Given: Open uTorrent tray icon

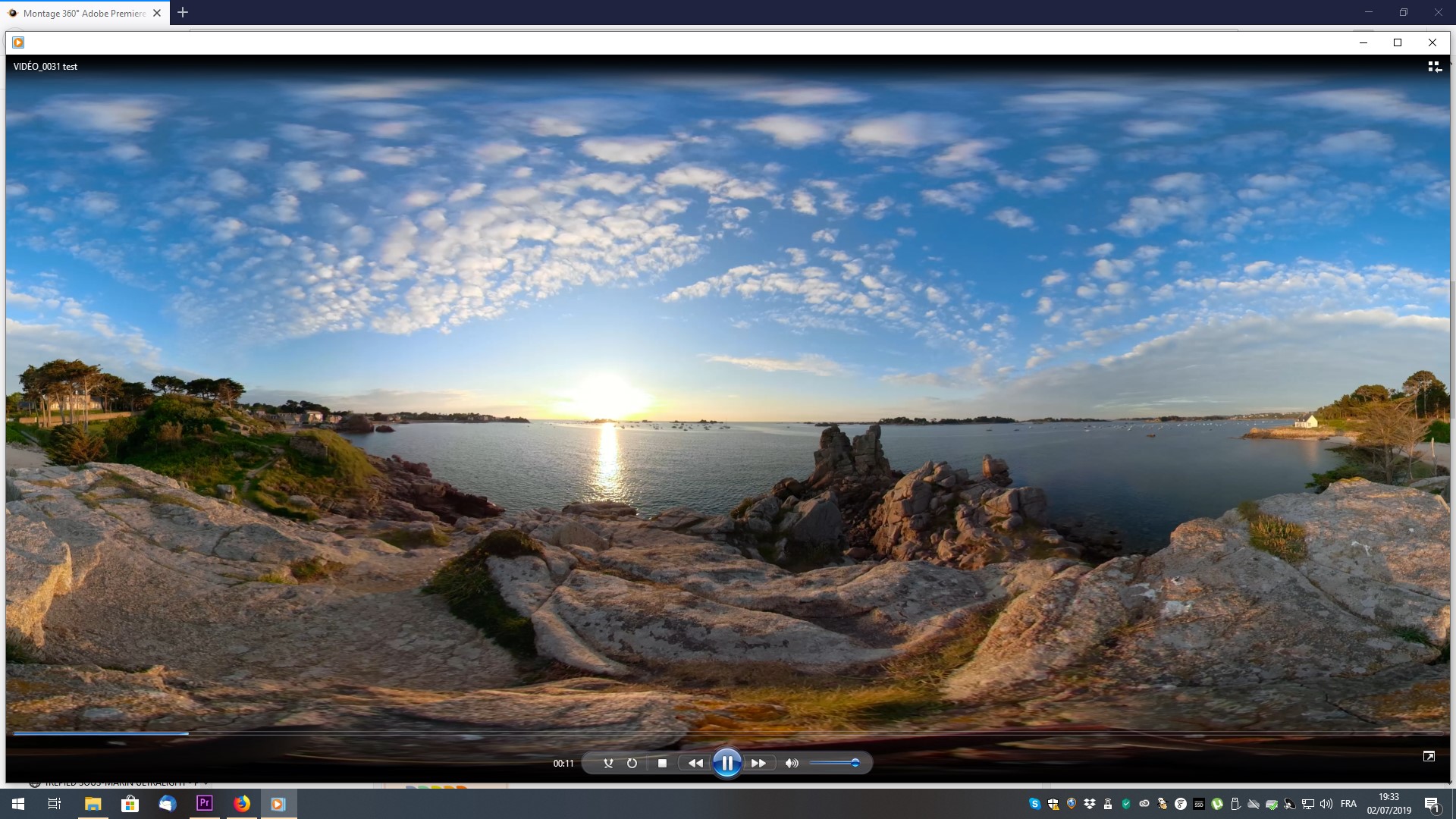Looking at the screenshot, I should [x=1217, y=804].
